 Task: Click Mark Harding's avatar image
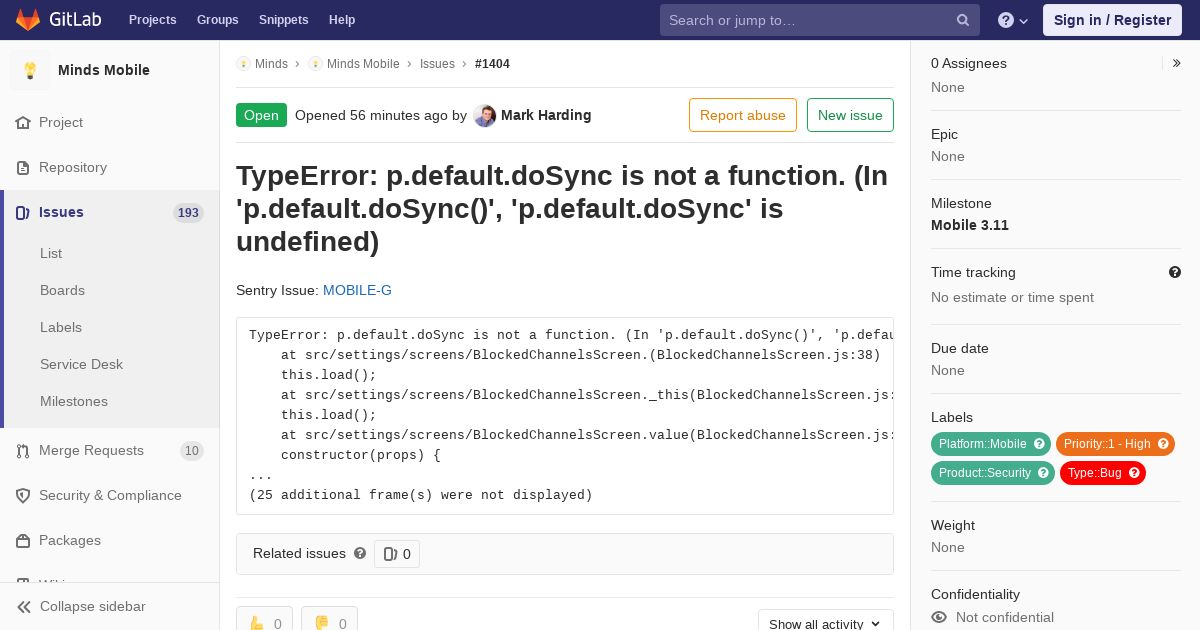pyautogui.click(x=485, y=116)
